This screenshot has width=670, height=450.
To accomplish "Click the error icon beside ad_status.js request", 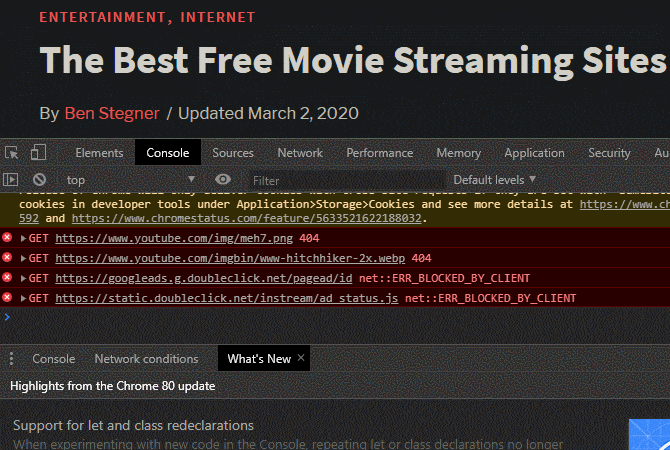I will coord(7,297).
